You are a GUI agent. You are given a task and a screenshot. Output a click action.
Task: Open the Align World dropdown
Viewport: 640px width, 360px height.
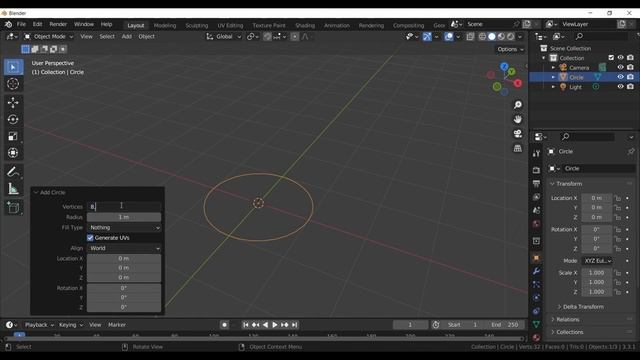coord(124,248)
